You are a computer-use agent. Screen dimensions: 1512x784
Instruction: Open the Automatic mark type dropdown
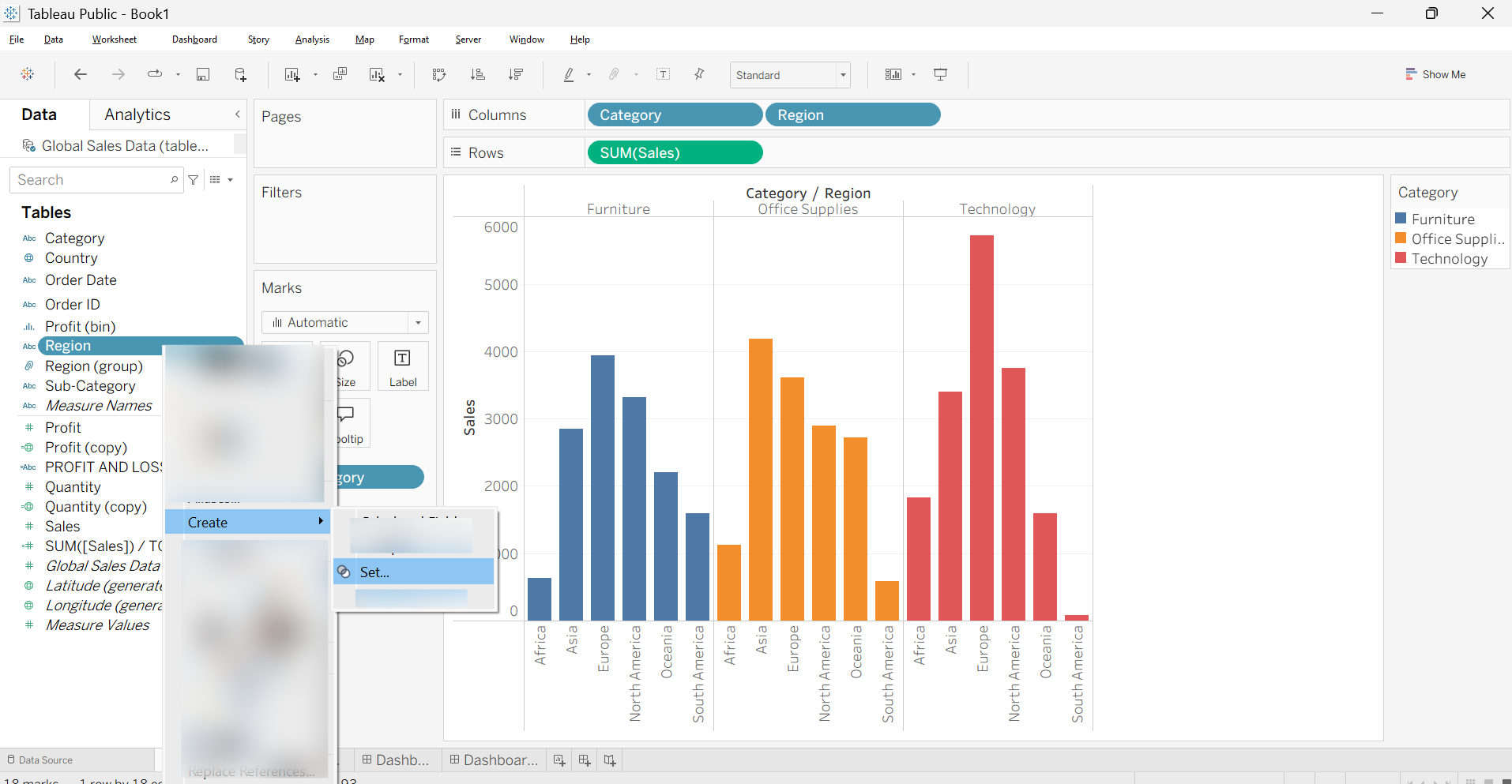(345, 322)
